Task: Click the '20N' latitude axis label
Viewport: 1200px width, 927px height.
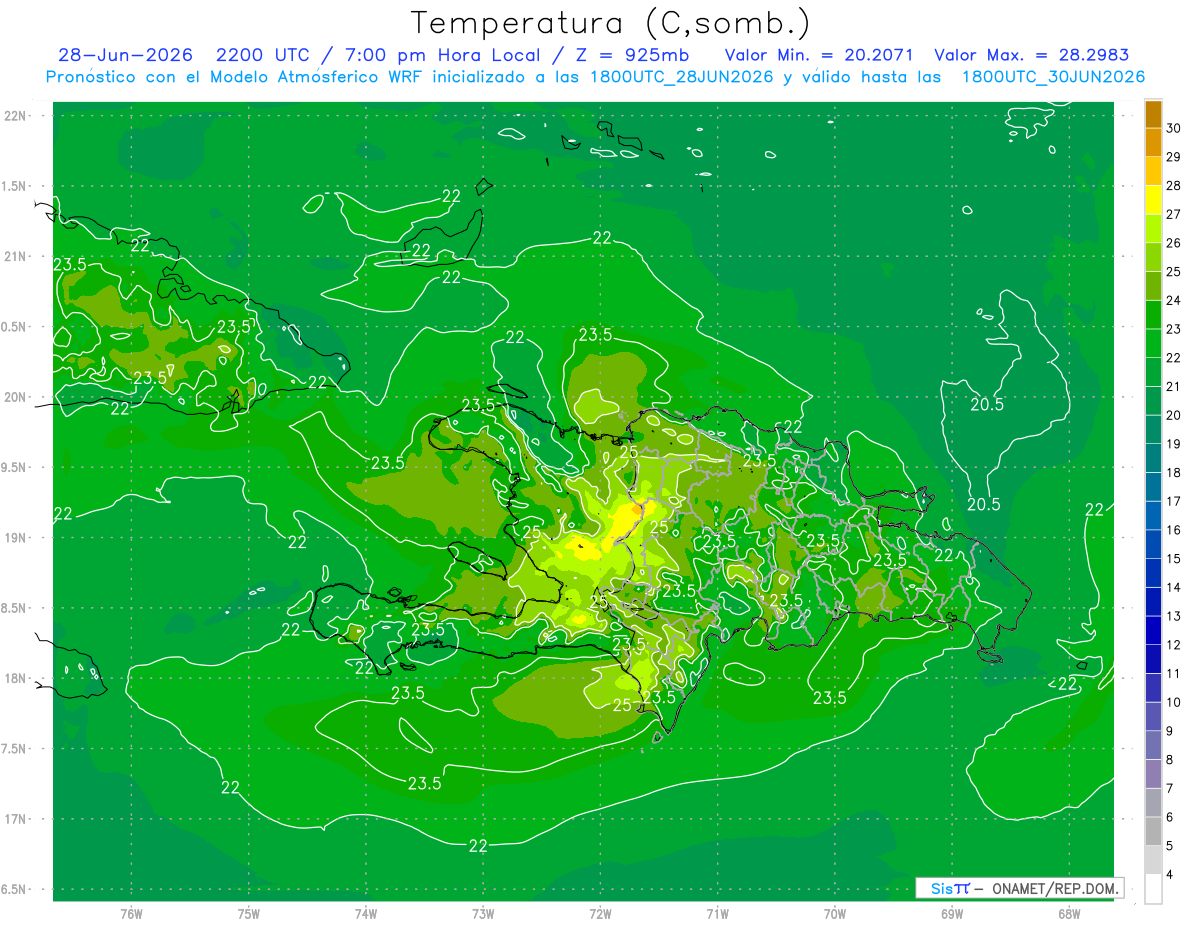Action: point(17,397)
